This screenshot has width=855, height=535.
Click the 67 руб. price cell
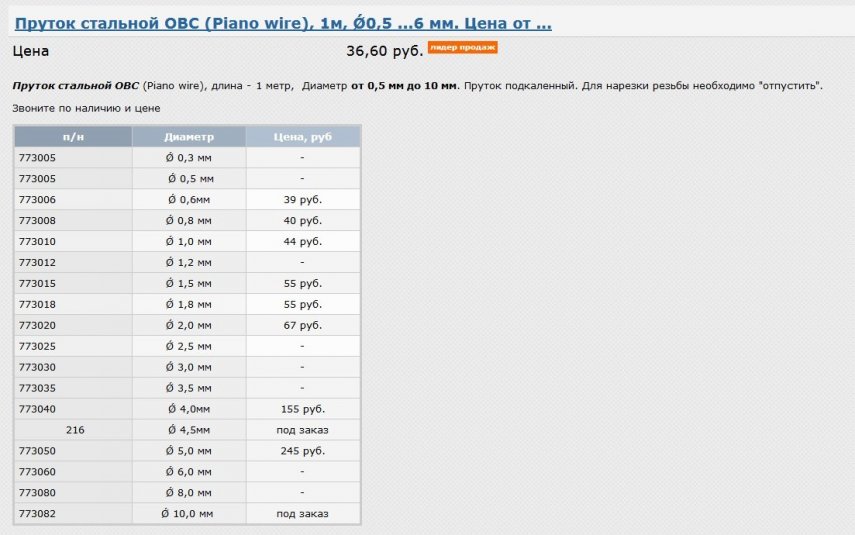point(302,326)
